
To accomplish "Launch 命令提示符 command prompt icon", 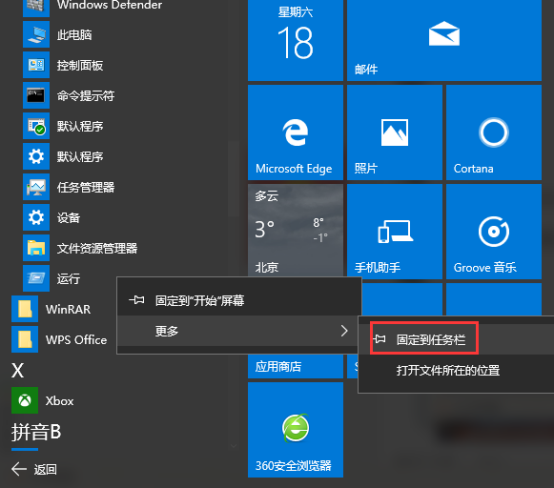I will tap(36, 95).
